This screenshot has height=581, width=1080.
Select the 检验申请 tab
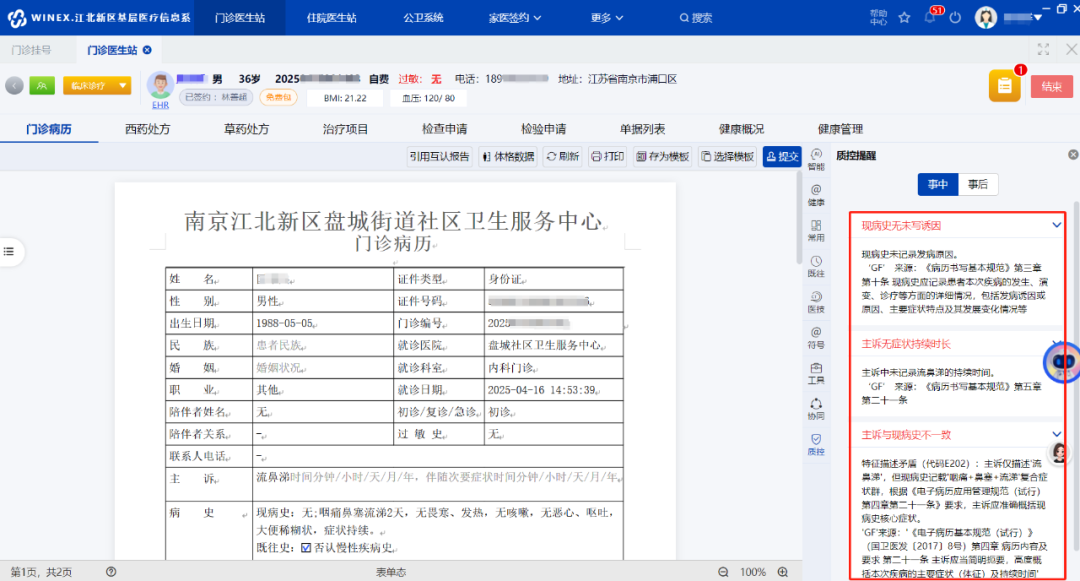point(543,129)
